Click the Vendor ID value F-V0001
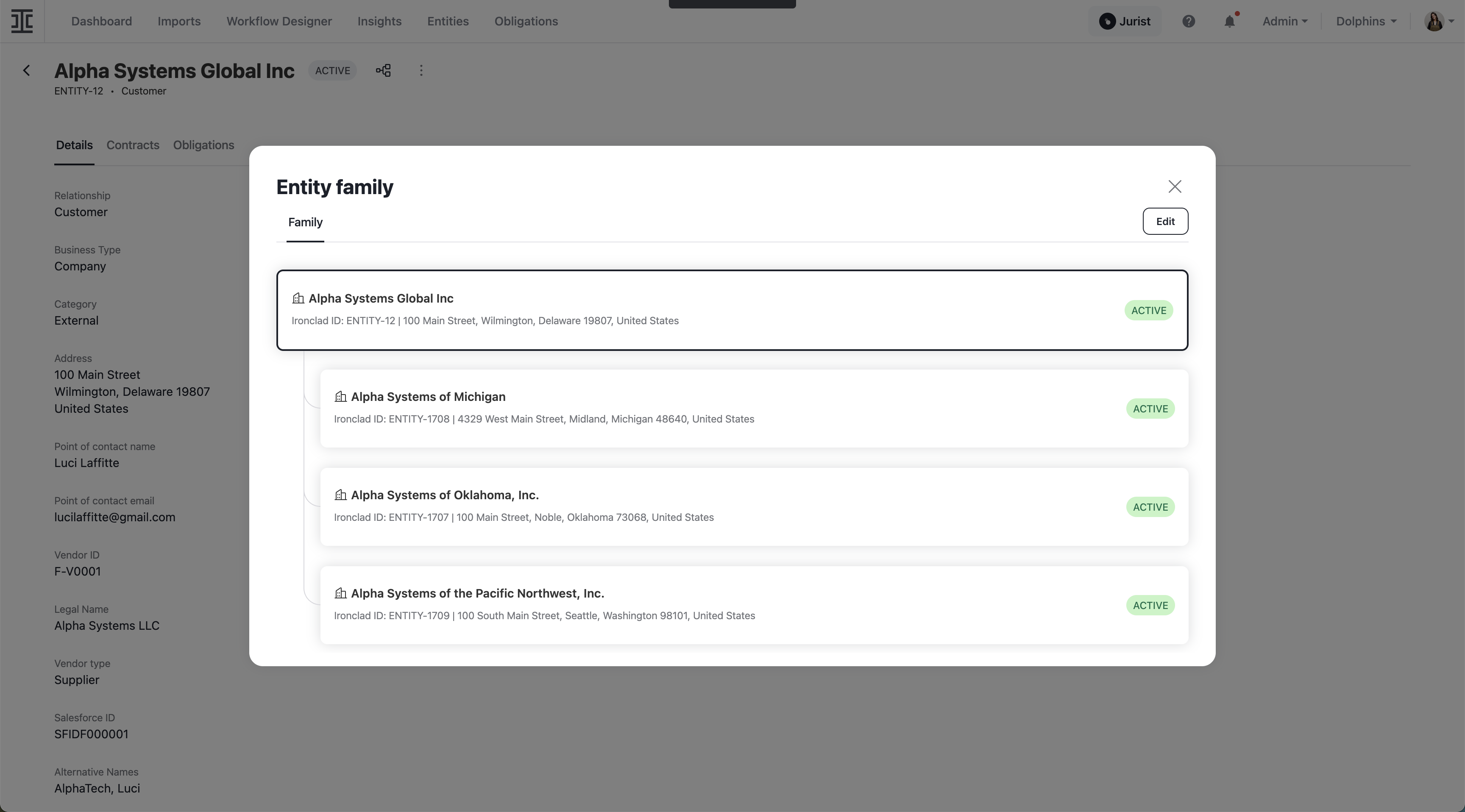This screenshot has width=1465, height=812. click(77, 571)
